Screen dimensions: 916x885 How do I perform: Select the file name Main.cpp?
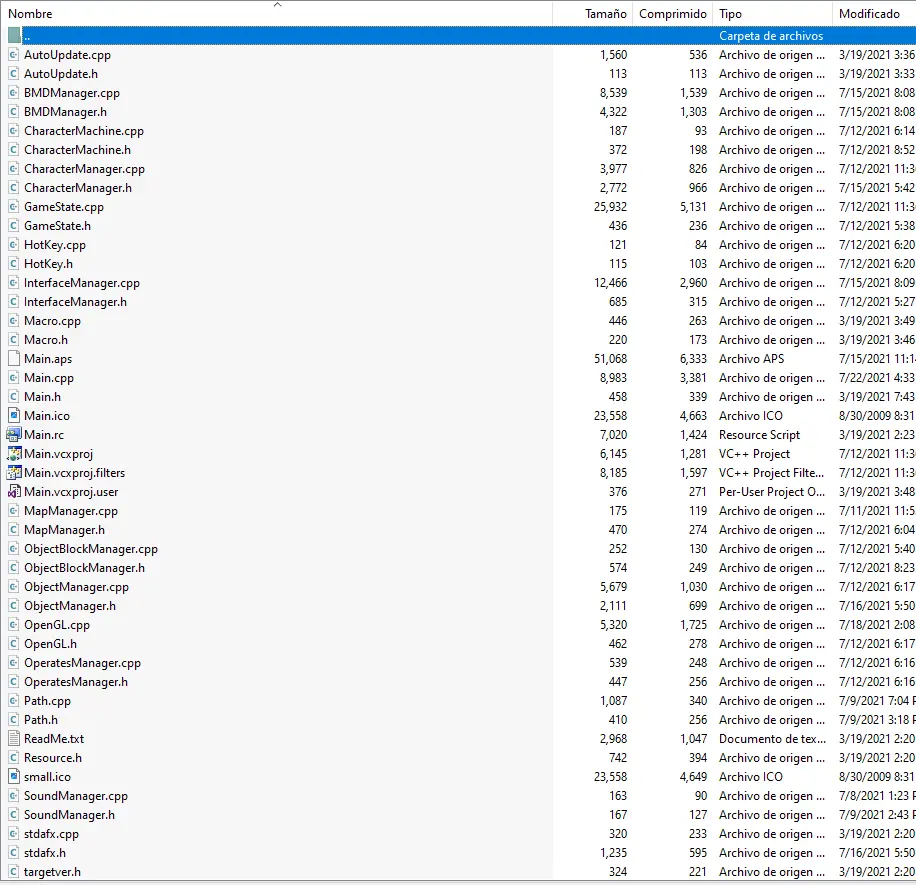tap(49, 378)
